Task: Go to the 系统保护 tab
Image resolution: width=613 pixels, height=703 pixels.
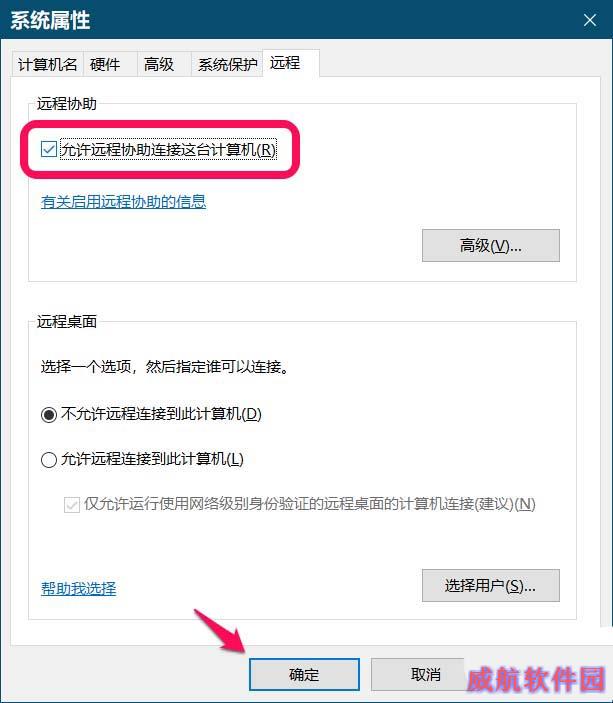Action: pos(227,65)
